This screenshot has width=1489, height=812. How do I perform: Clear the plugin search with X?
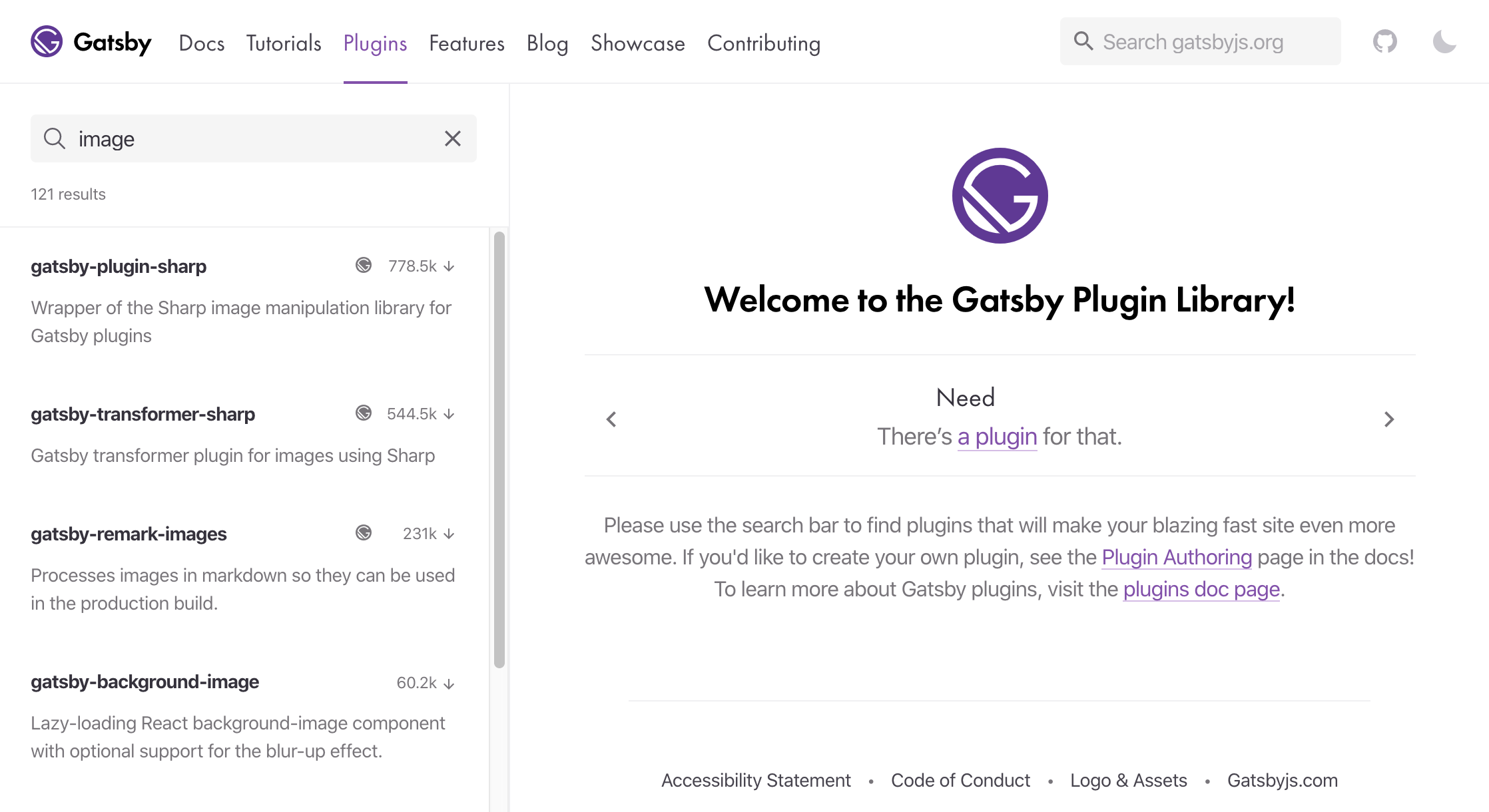point(453,138)
